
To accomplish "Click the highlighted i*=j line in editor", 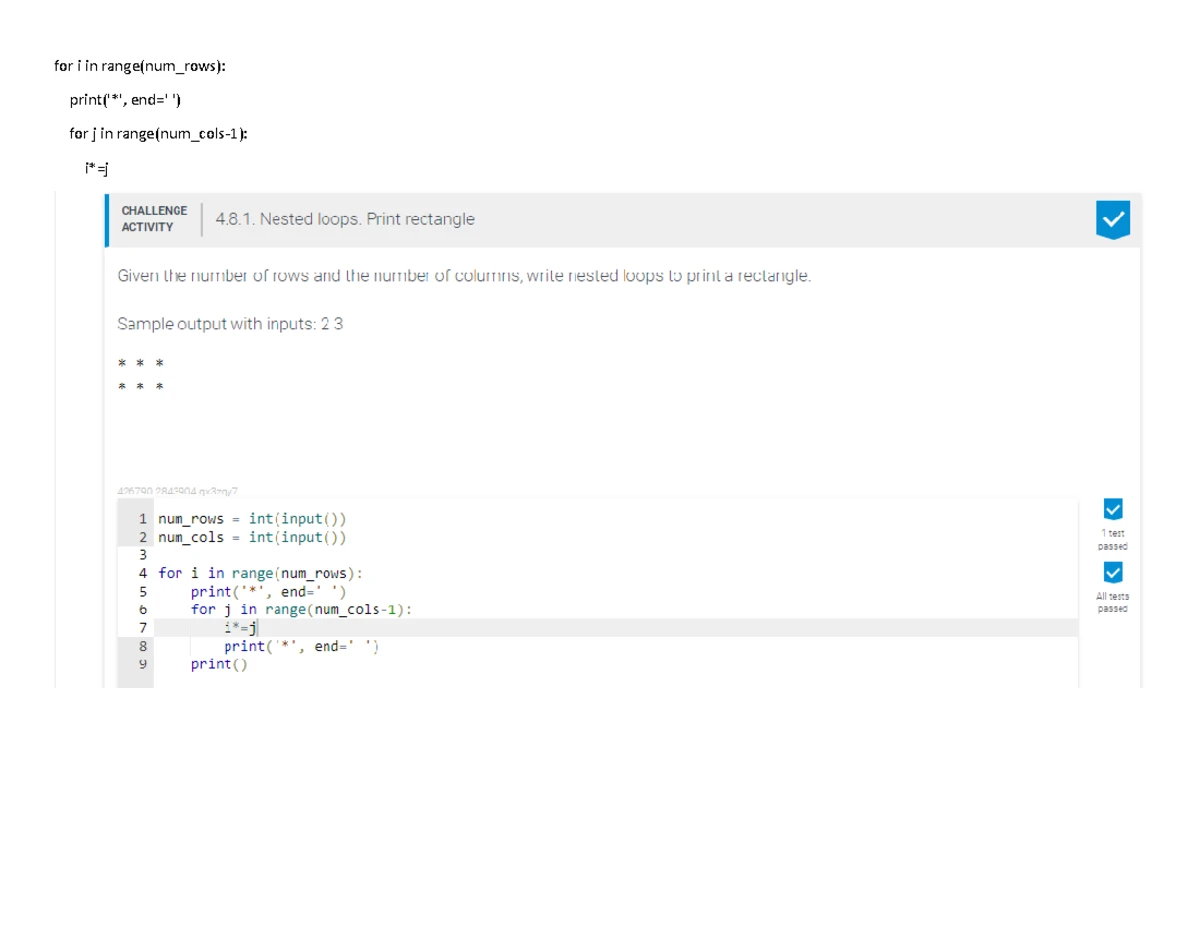I will pos(241,628).
